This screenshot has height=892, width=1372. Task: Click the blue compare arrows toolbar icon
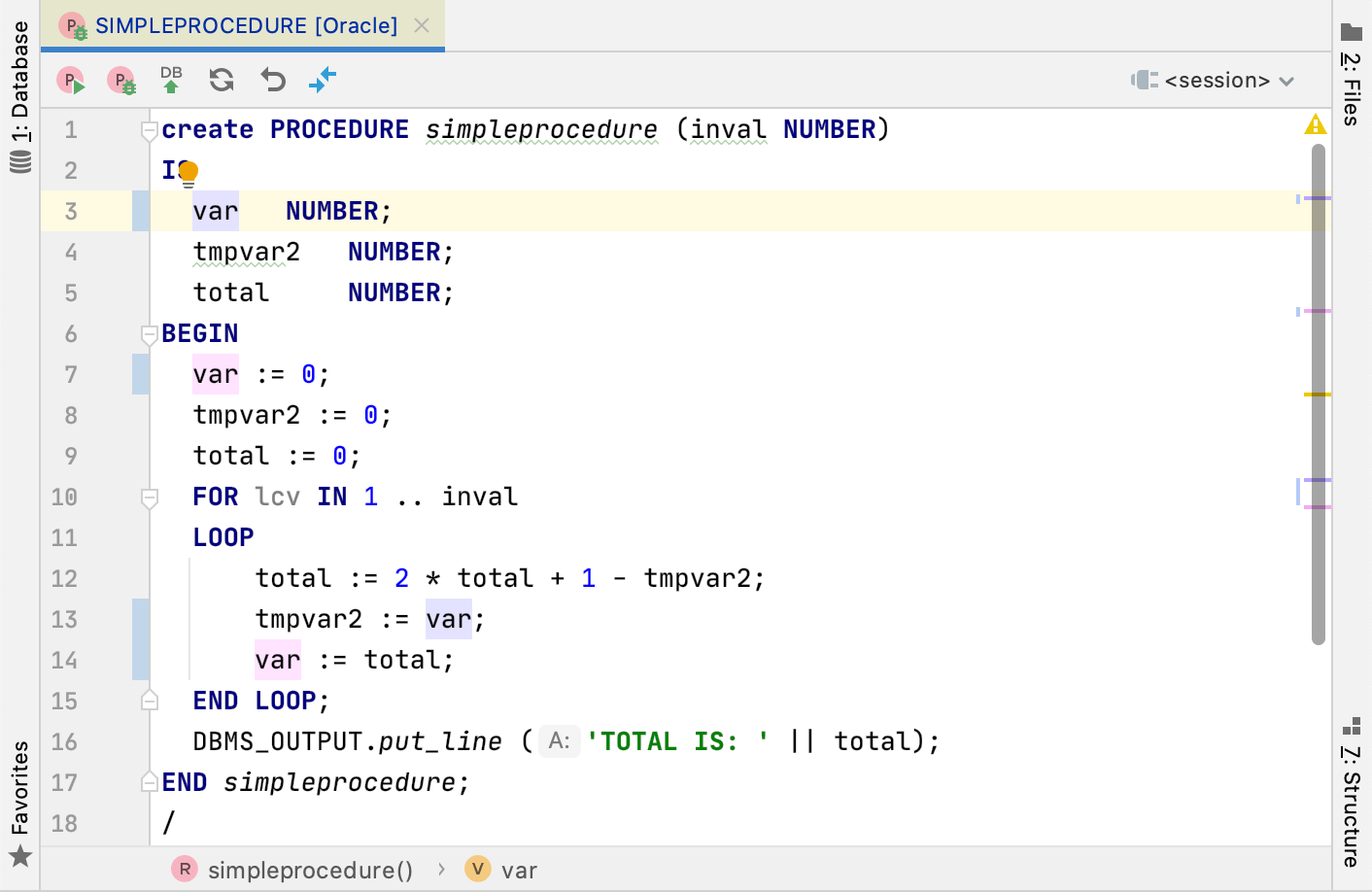tap(323, 80)
